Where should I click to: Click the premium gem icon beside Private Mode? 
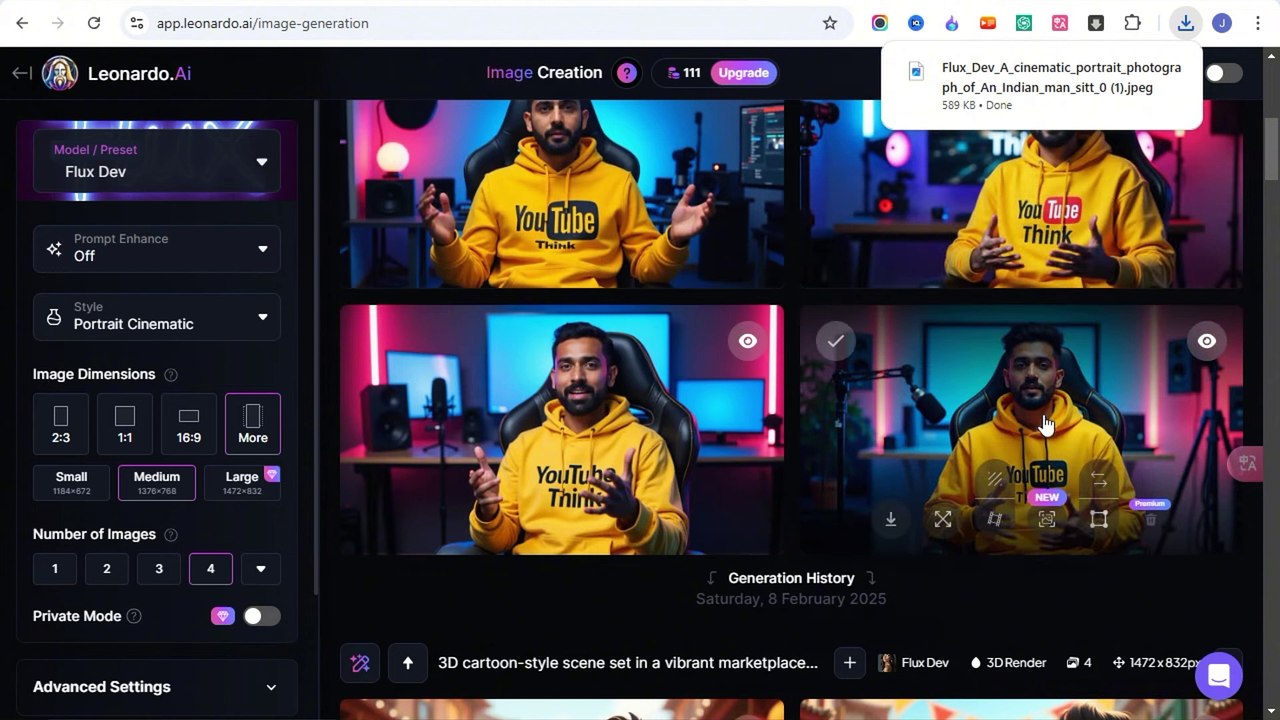click(x=222, y=616)
